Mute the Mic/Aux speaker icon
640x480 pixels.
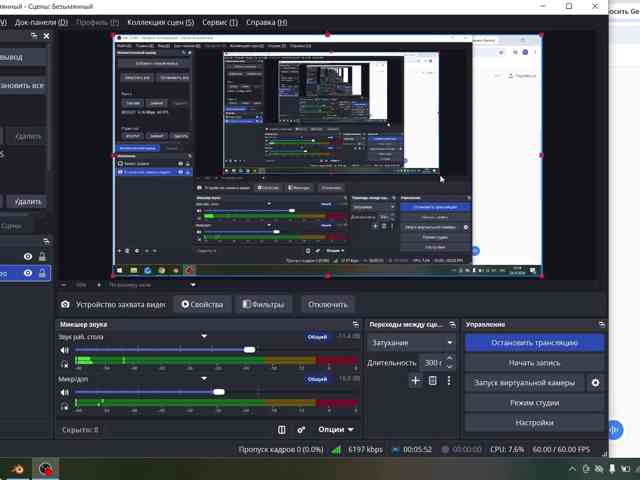[x=64, y=392]
